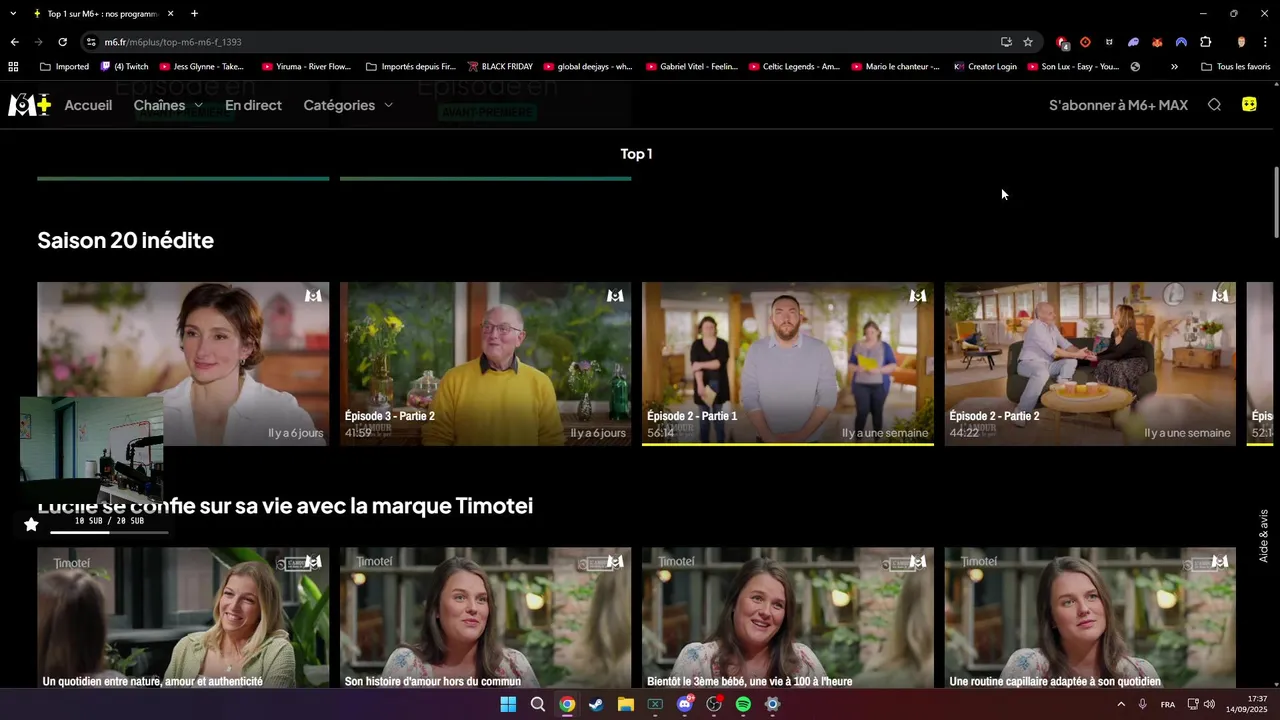This screenshot has width=1280, height=720.
Task: Expand the Chaînes dropdown menu
Action: coord(168,105)
